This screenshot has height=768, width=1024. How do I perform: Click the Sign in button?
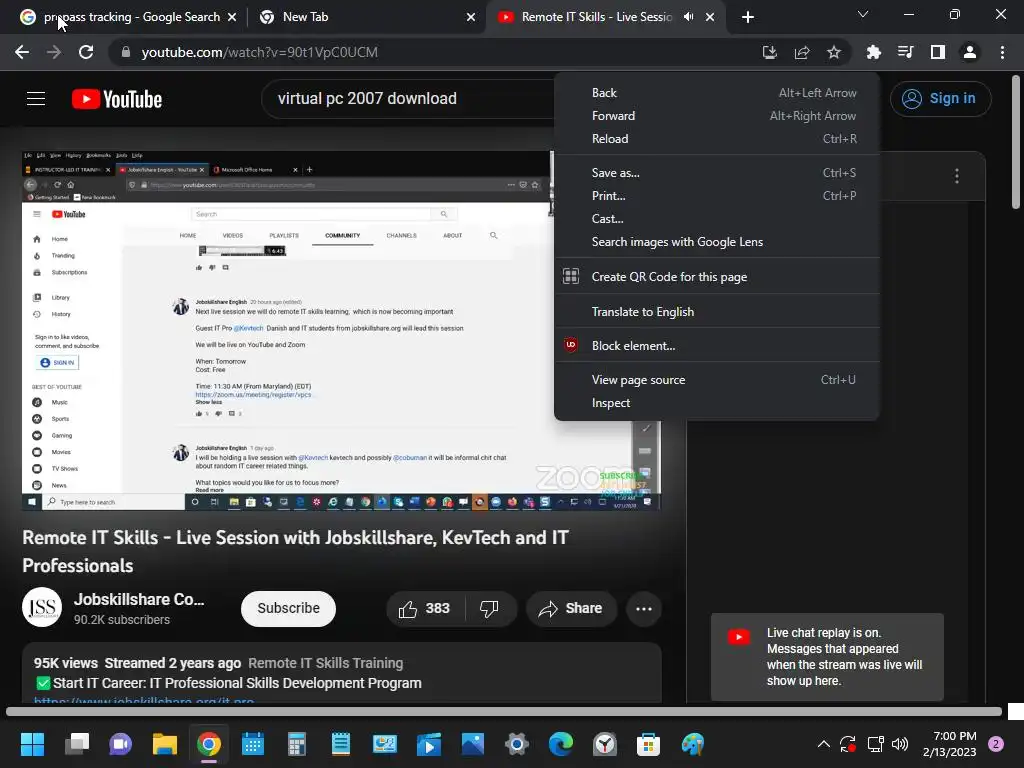point(940,99)
